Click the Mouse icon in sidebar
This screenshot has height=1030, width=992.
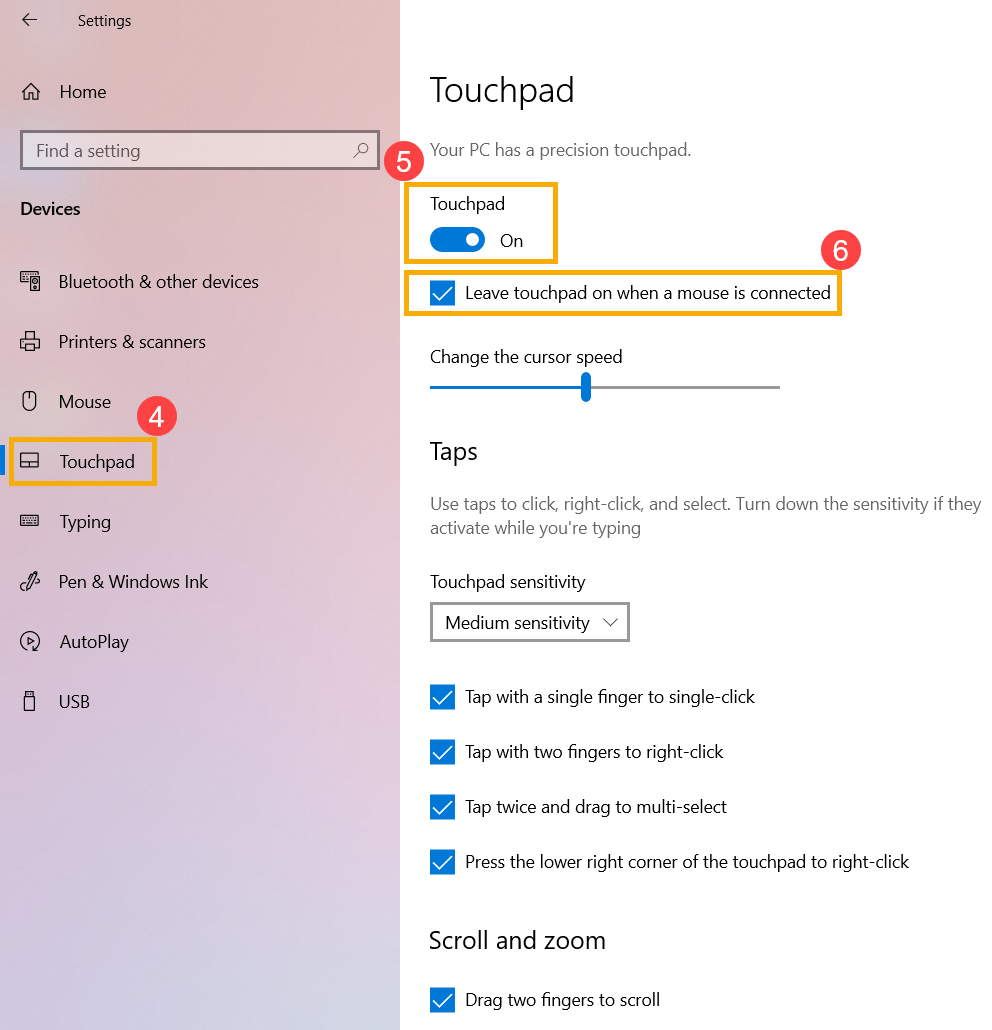[x=30, y=402]
